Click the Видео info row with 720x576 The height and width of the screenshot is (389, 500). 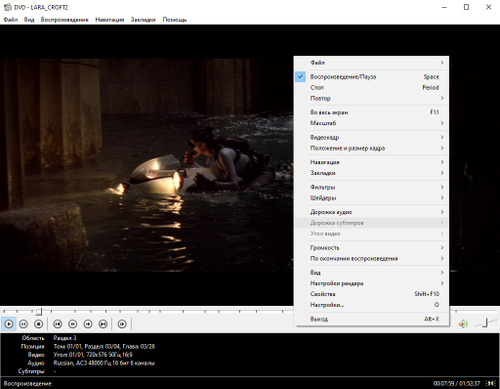pyautogui.click(x=93, y=355)
